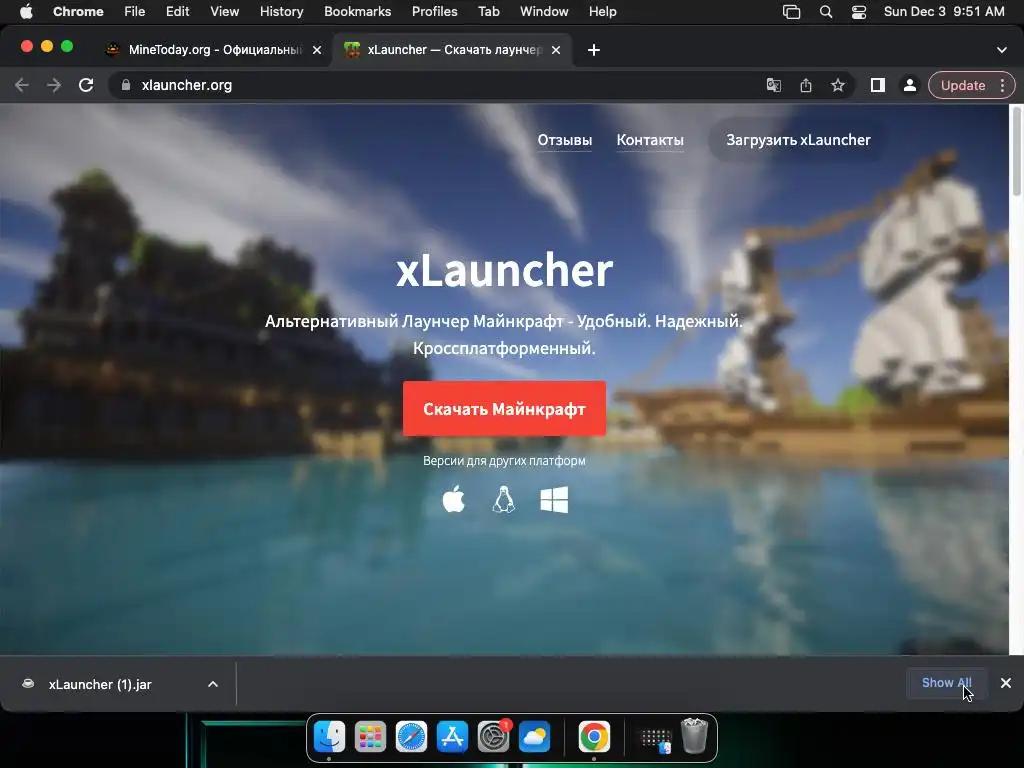The image size is (1024, 768).
Task: Bookmark this tab with the star icon
Action: [838, 86]
